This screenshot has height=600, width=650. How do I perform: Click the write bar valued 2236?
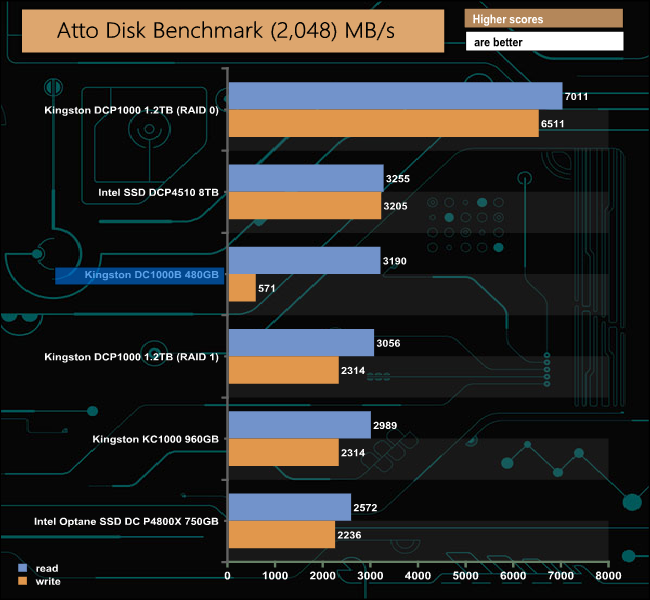click(x=282, y=534)
